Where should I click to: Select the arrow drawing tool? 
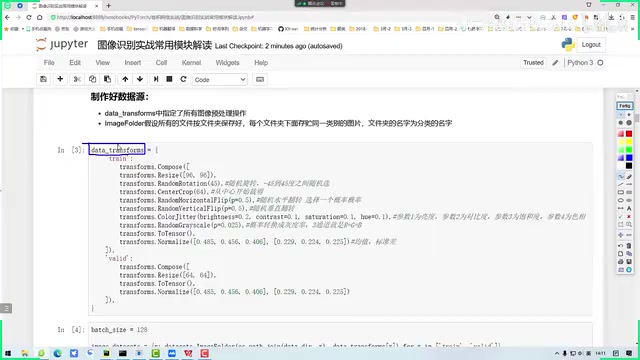(629, 184)
